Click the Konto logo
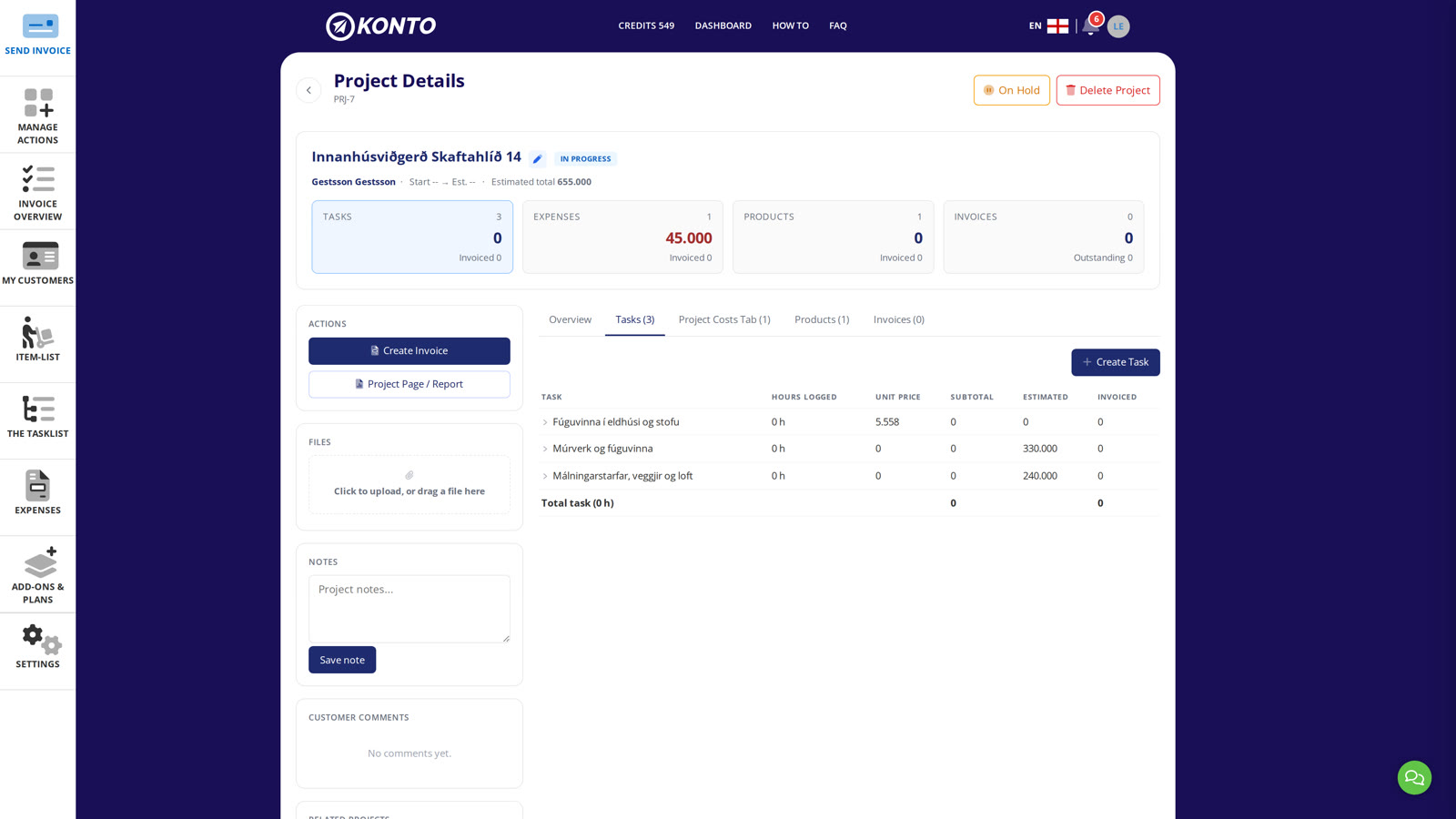The height and width of the screenshot is (819, 1456). pyautogui.click(x=380, y=26)
